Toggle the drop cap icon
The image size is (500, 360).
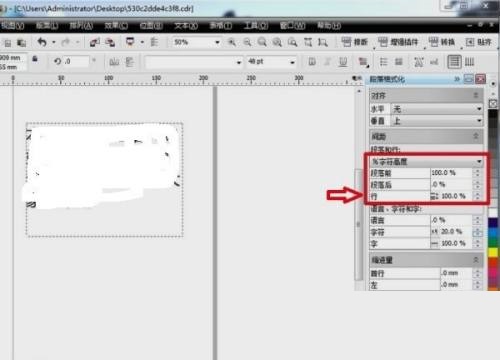[x=399, y=62]
